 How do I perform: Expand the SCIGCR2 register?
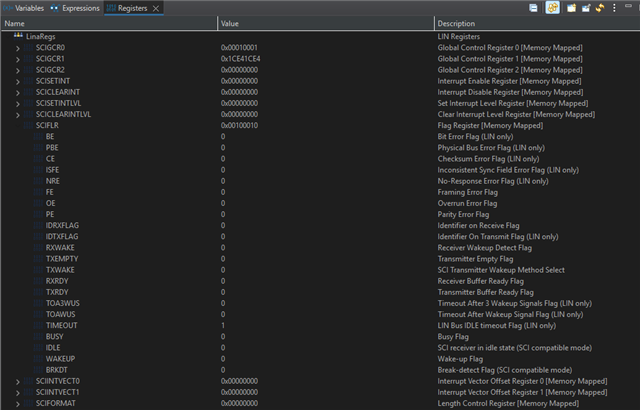click(x=18, y=70)
